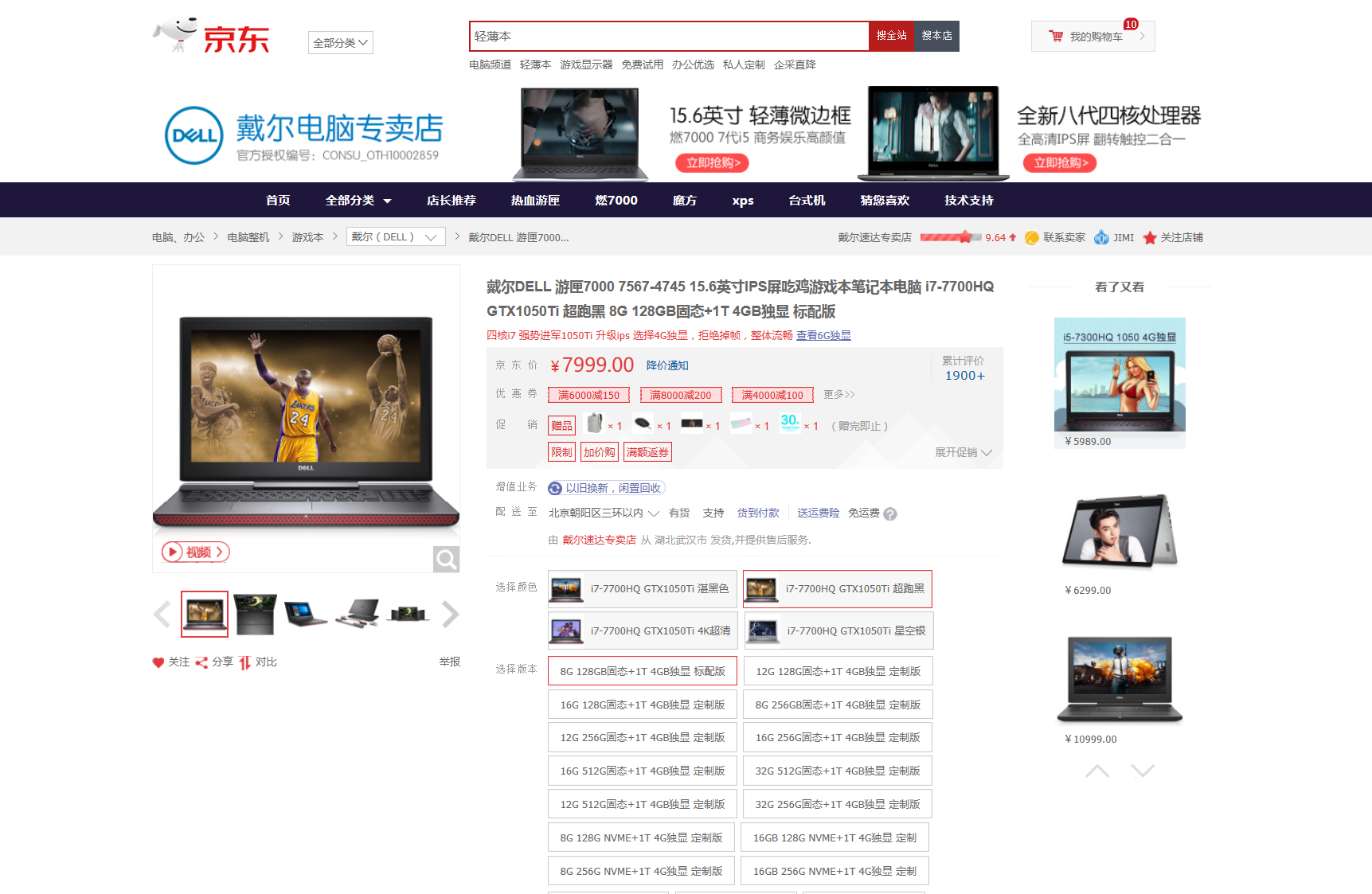Click the 搜全站 search button

coord(891,36)
